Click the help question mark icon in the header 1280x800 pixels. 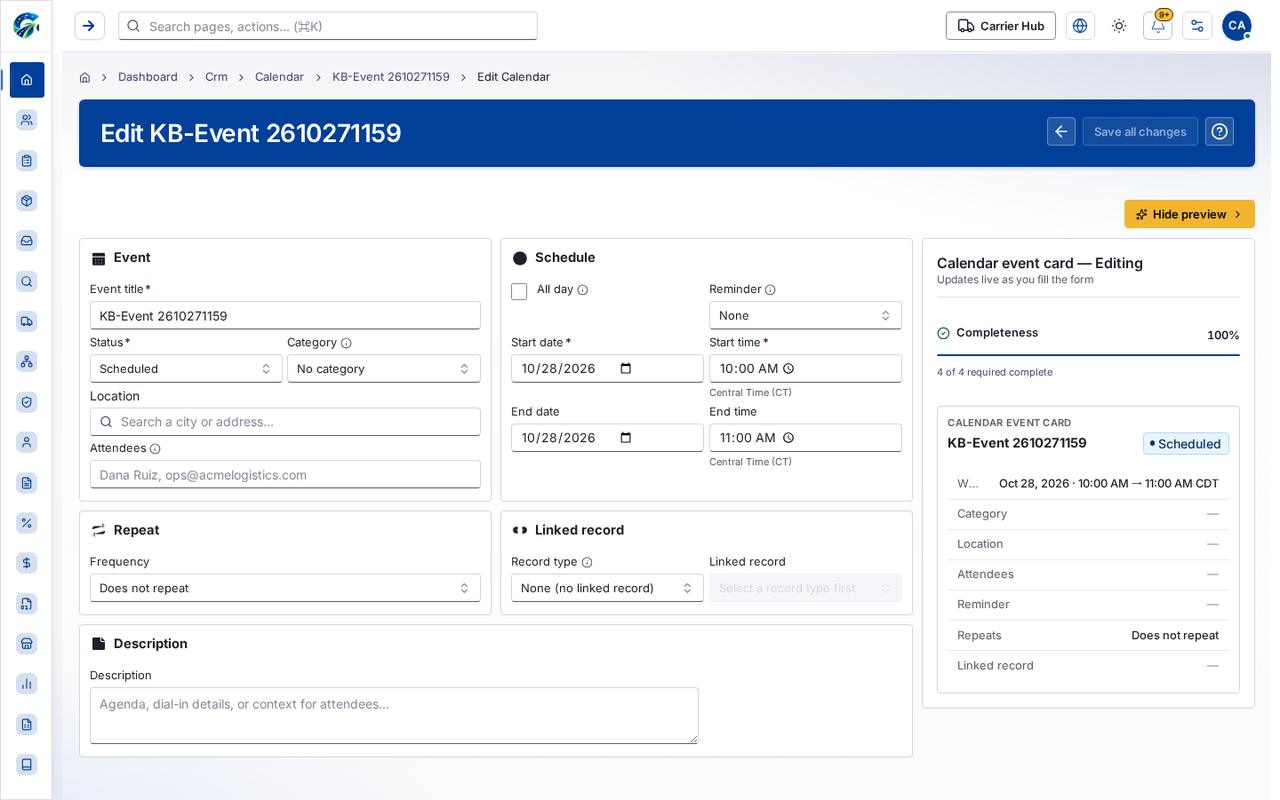pyautogui.click(x=1219, y=132)
